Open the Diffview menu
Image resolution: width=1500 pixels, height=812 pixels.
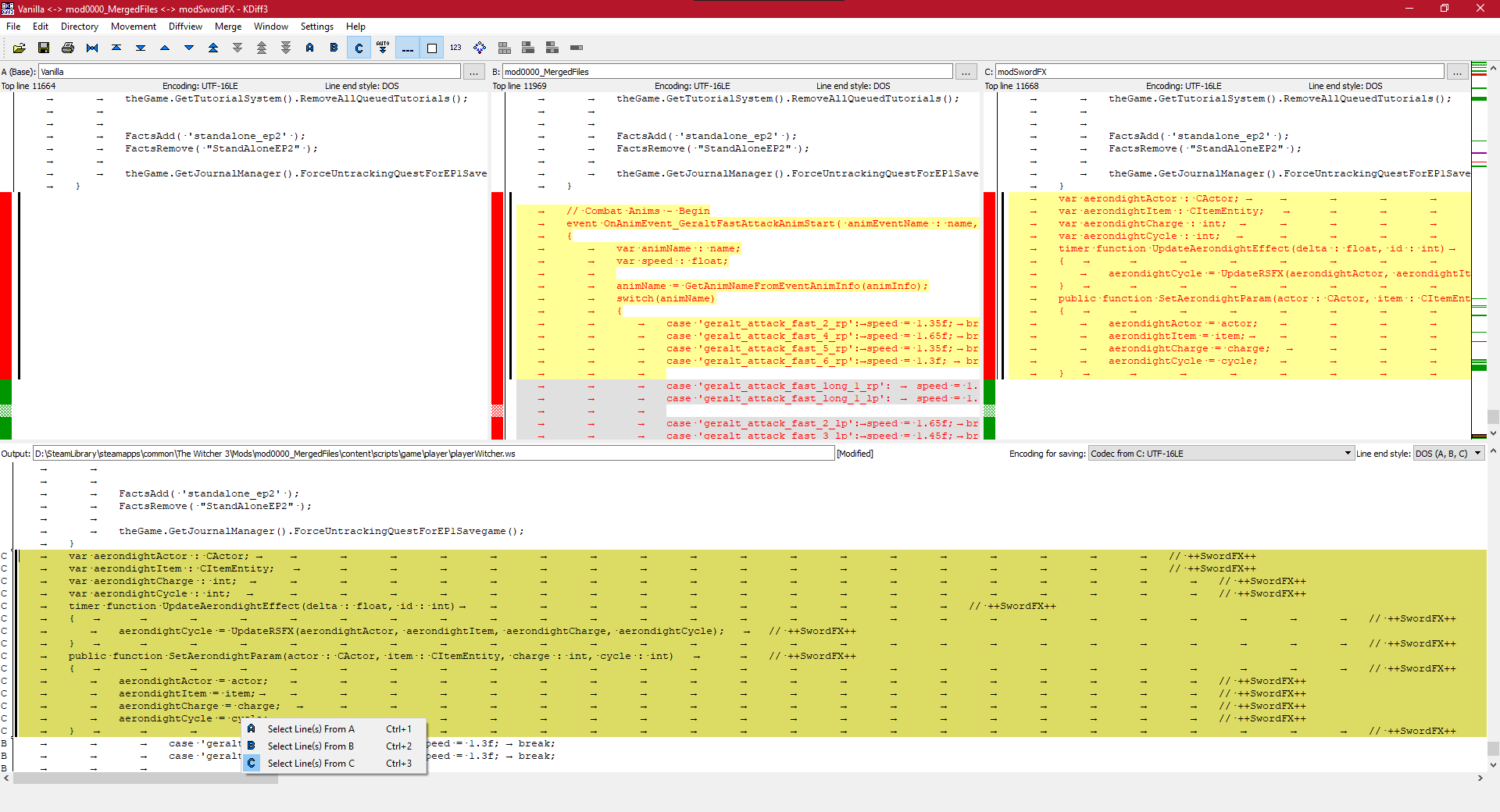click(x=185, y=27)
